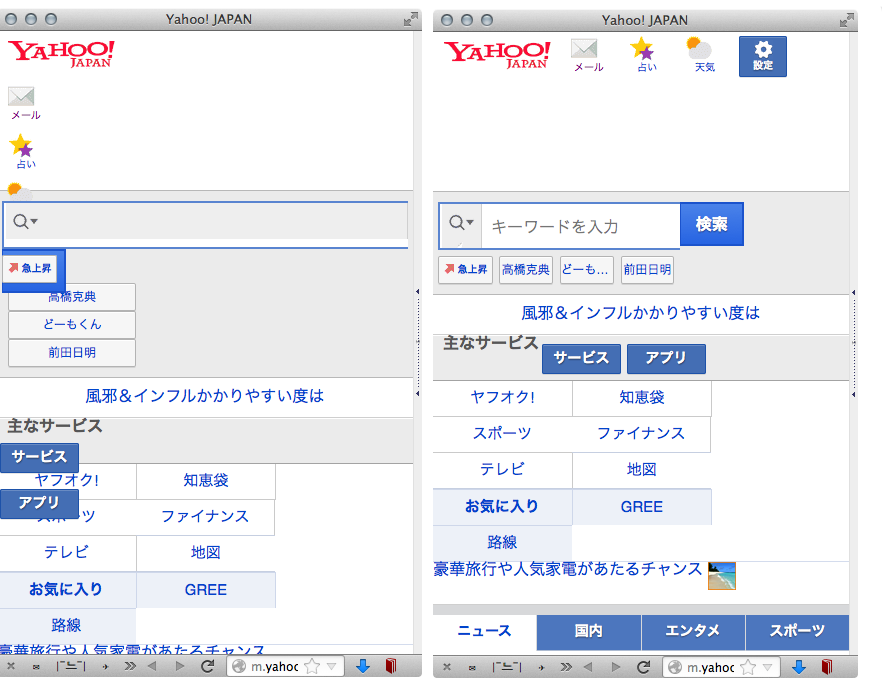The width and height of the screenshot is (882, 682).
Task: Open address bar dropdown triangle in left window
Action: 331,667
